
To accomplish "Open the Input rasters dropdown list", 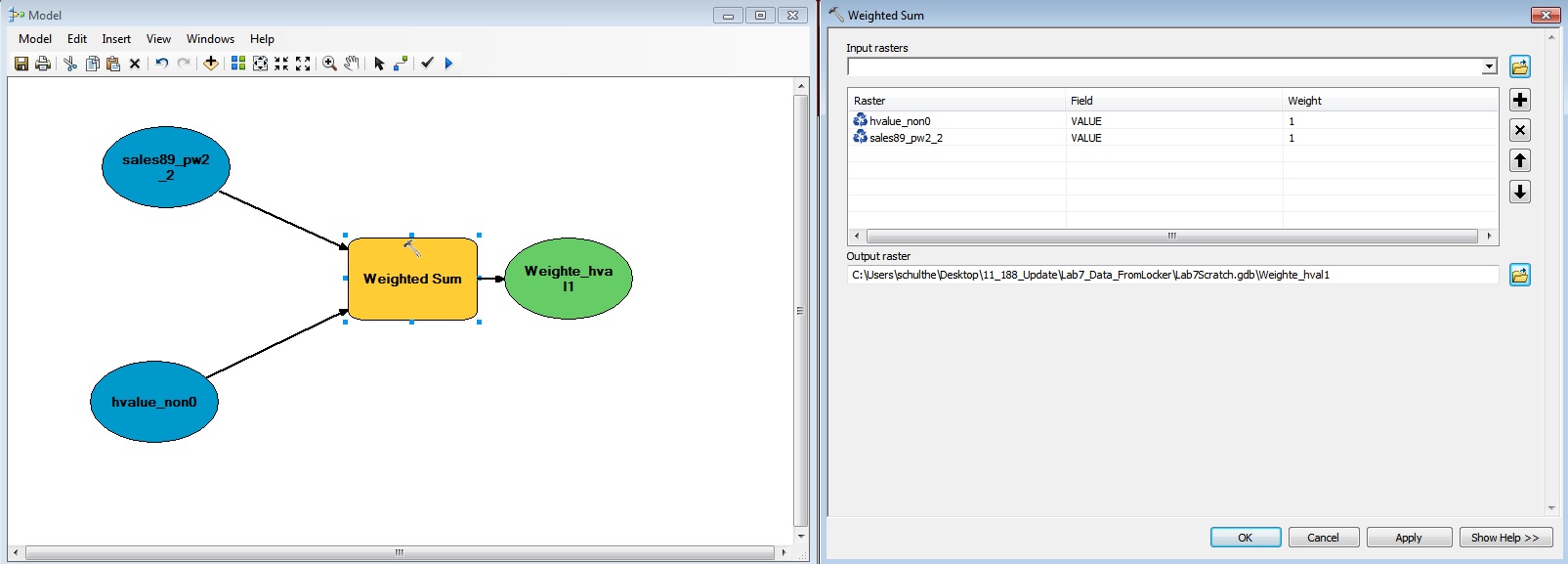I will [x=1489, y=66].
